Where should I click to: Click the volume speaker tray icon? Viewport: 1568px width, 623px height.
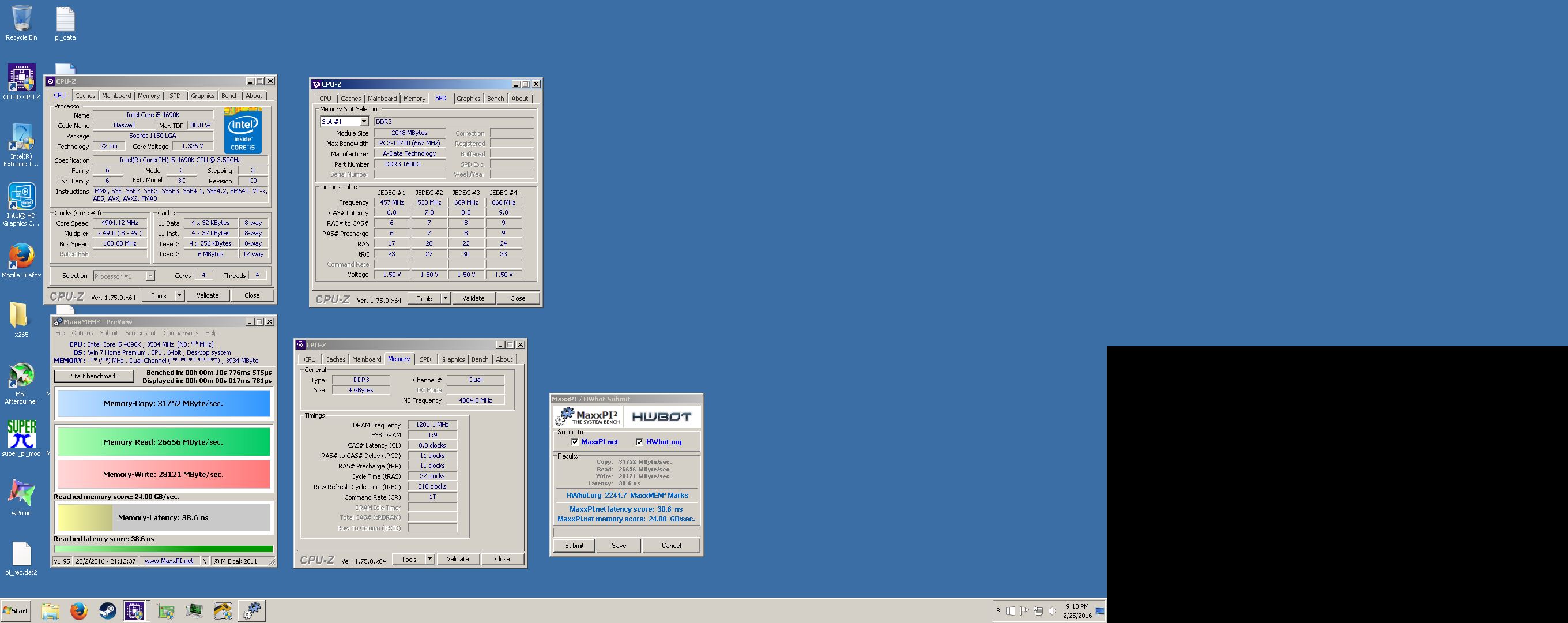click(x=1052, y=611)
